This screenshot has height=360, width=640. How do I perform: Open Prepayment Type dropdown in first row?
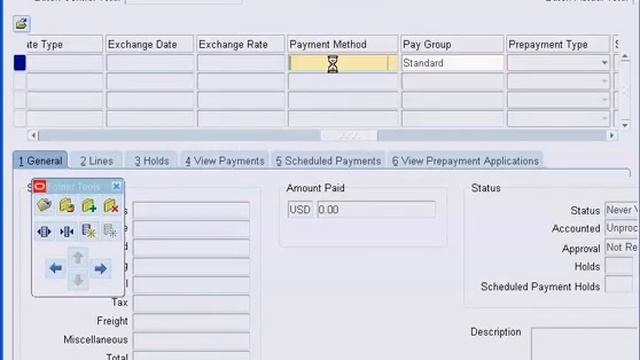click(604, 63)
